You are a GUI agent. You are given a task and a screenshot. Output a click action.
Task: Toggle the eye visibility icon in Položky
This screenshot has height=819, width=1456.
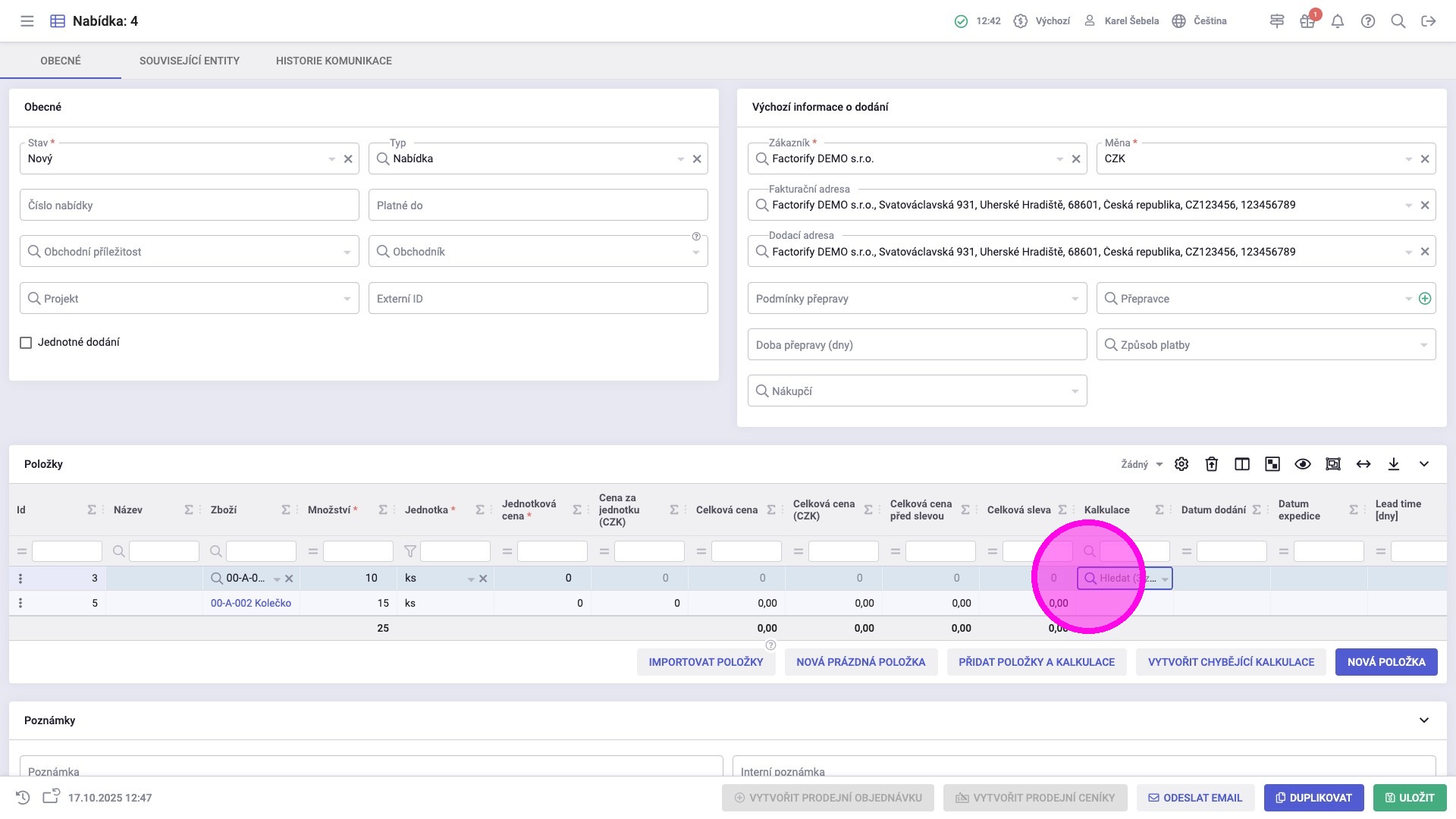pos(1303,464)
